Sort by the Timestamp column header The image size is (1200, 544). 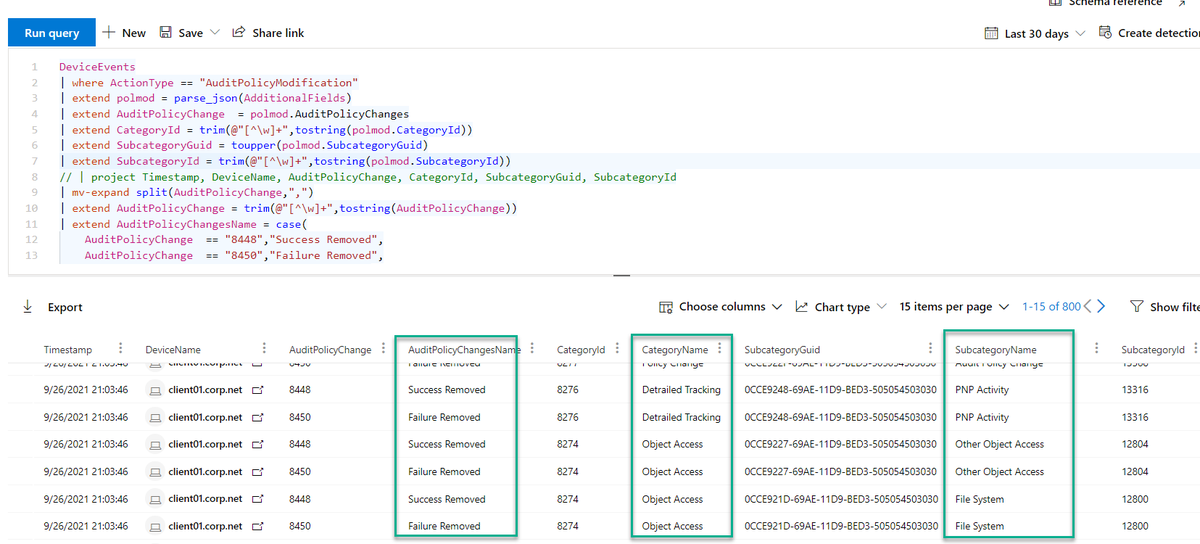coord(68,350)
